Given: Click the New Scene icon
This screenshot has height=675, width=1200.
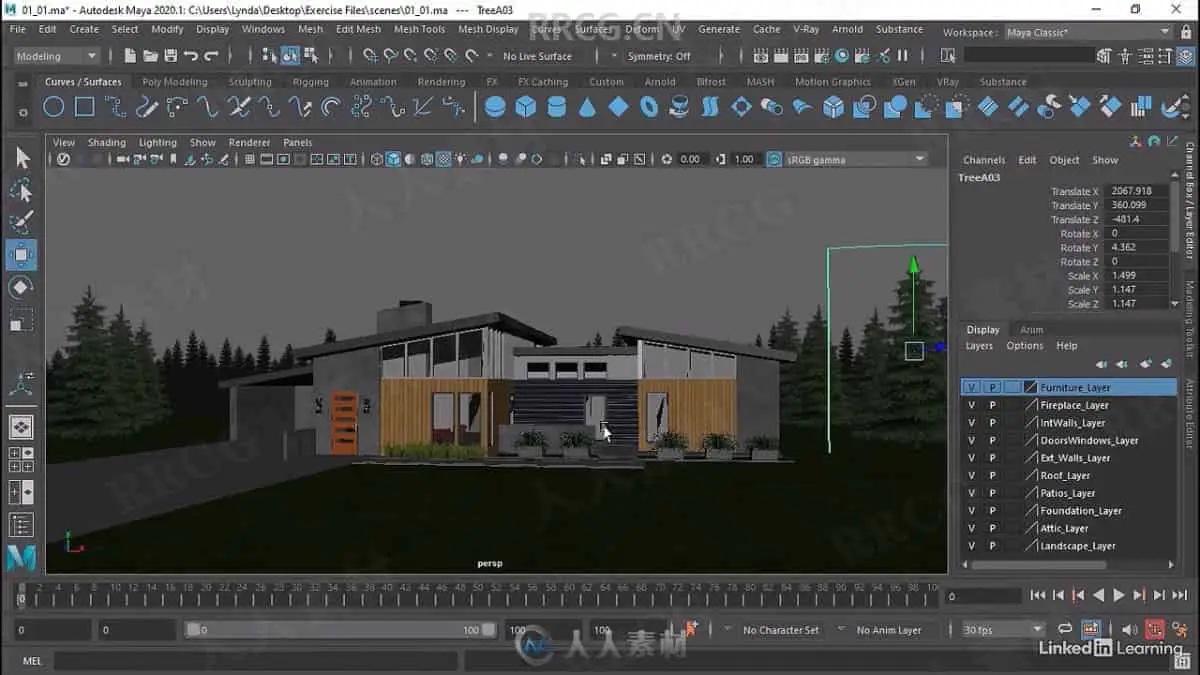Looking at the screenshot, I should (130, 56).
